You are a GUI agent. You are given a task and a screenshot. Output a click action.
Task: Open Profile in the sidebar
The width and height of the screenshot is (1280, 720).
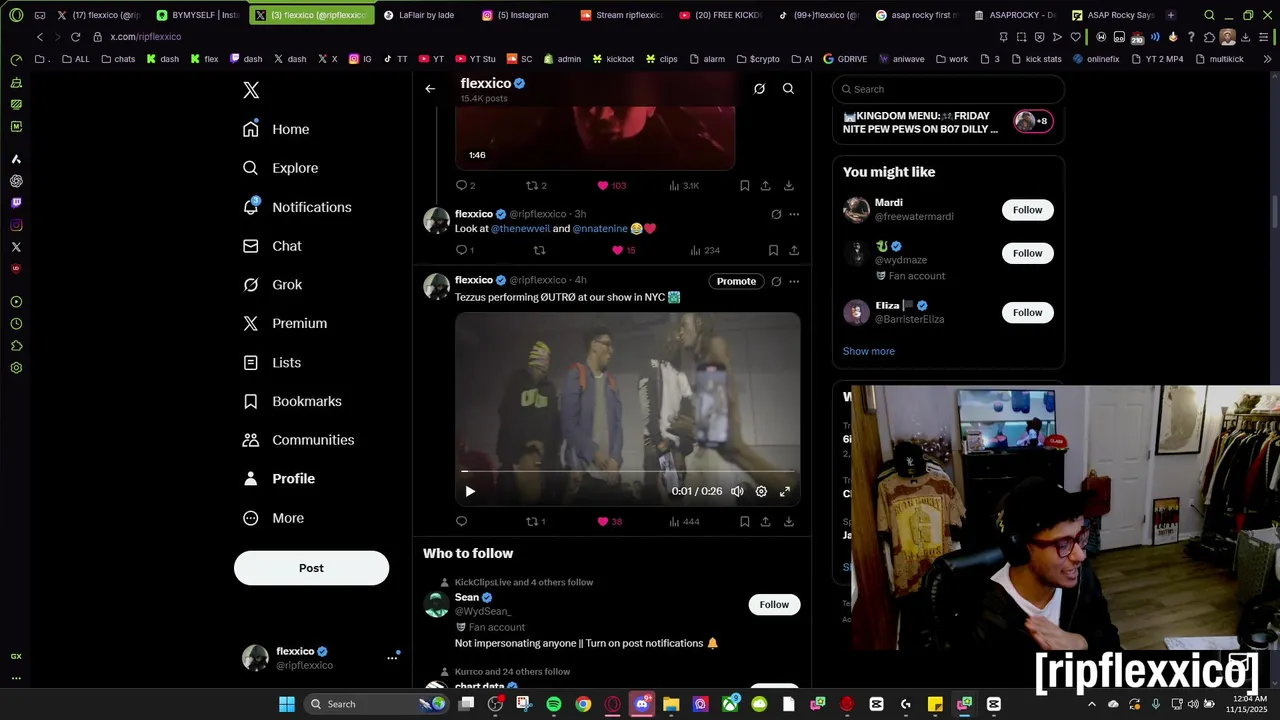coord(279,479)
